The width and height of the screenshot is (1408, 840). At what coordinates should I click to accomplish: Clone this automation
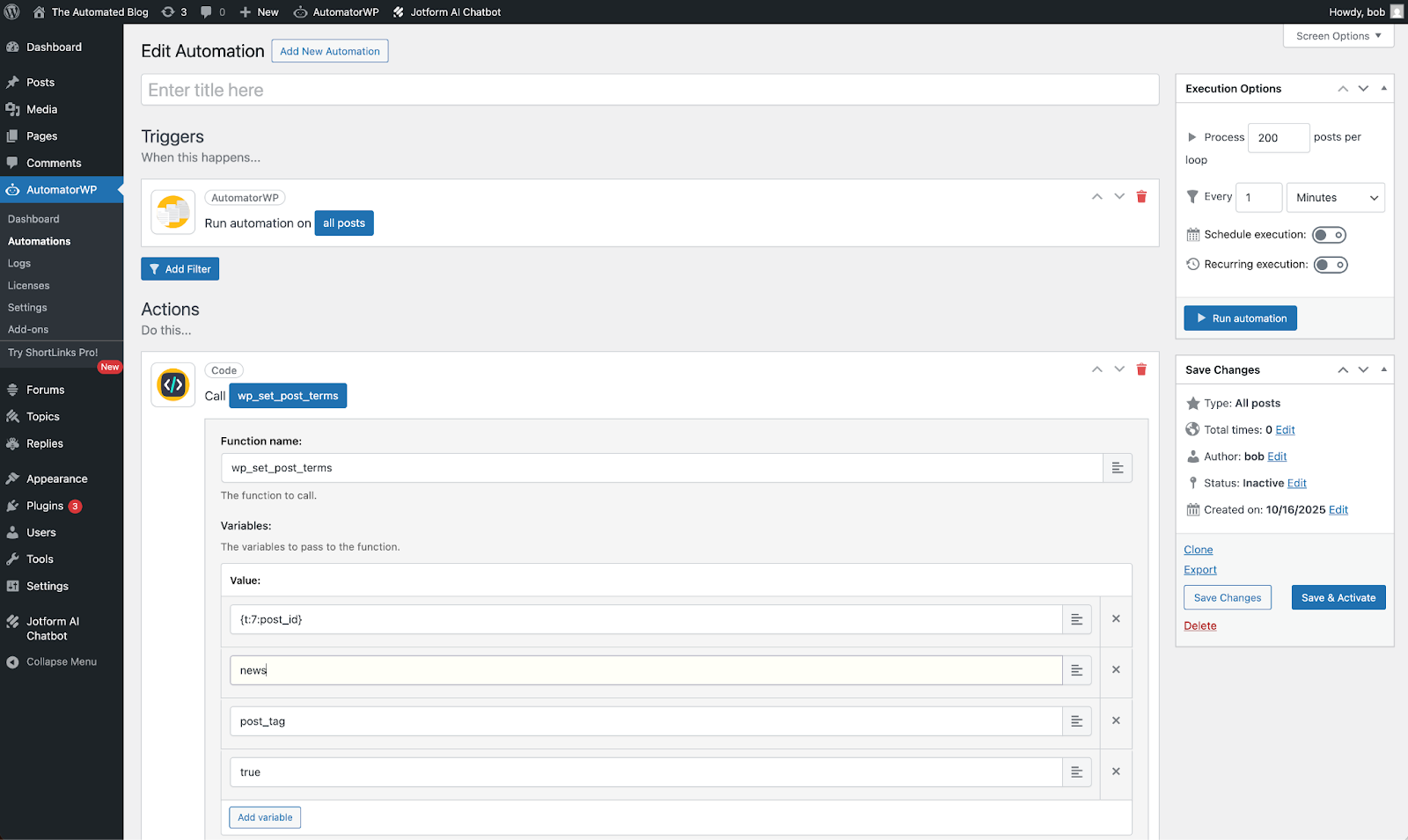click(1198, 549)
